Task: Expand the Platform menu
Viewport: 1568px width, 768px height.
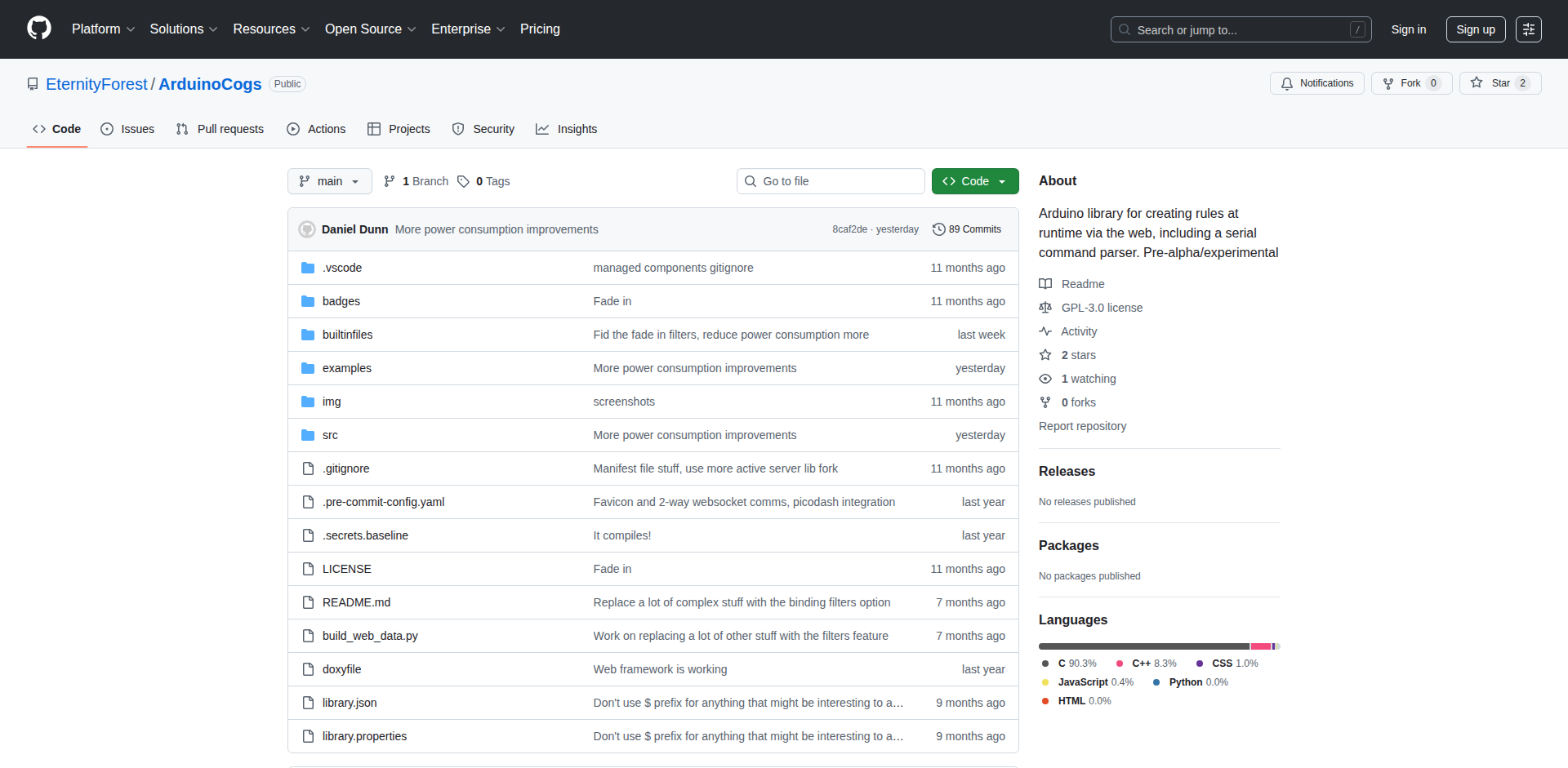Action: pyautogui.click(x=103, y=29)
